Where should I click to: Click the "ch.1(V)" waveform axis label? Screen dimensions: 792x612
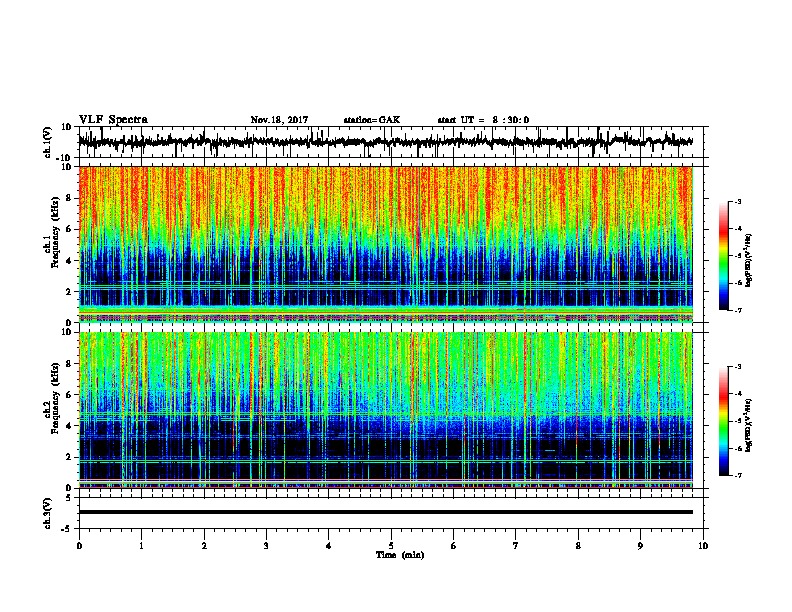point(48,142)
